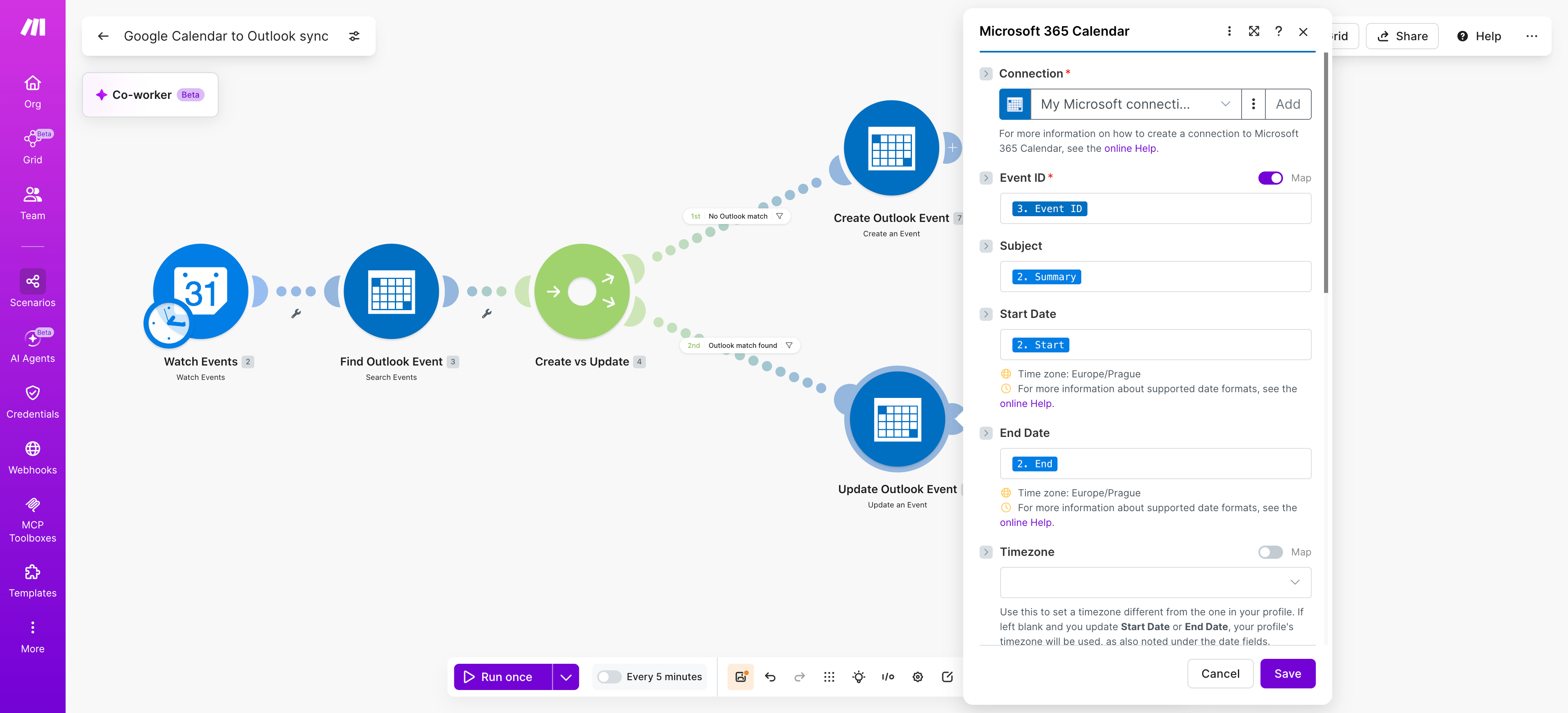Image resolution: width=1568 pixels, height=713 pixels.
Task: Click the module panel vertical scrollbar
Action: pos(1326,173)
